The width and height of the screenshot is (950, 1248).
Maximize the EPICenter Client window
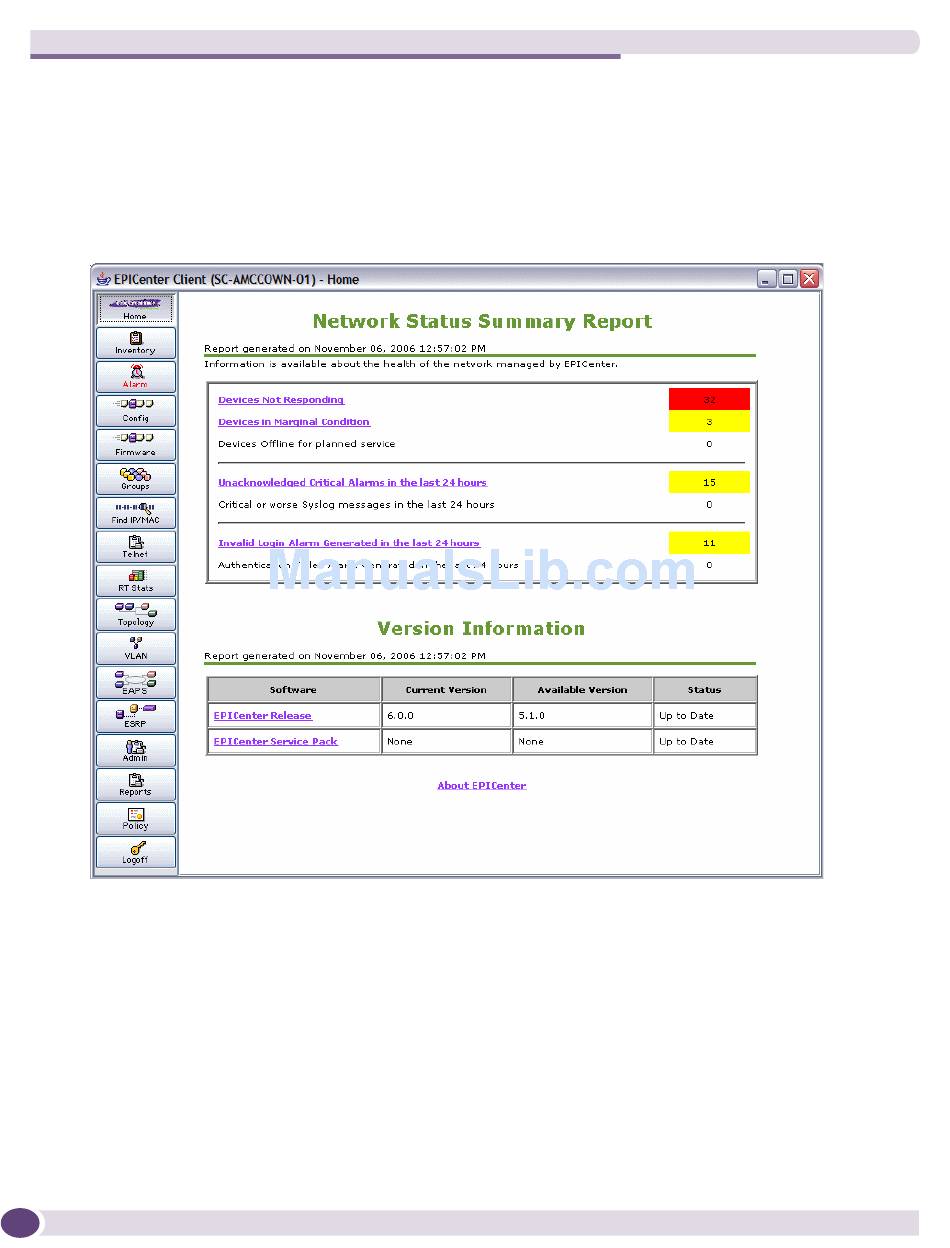point(788,280)
